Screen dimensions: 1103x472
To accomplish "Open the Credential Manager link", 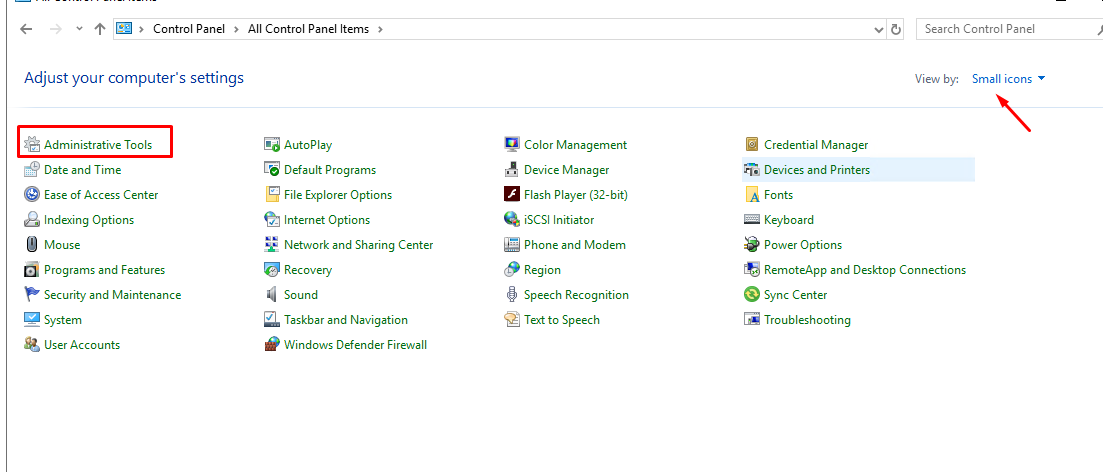I will [816, 145].
